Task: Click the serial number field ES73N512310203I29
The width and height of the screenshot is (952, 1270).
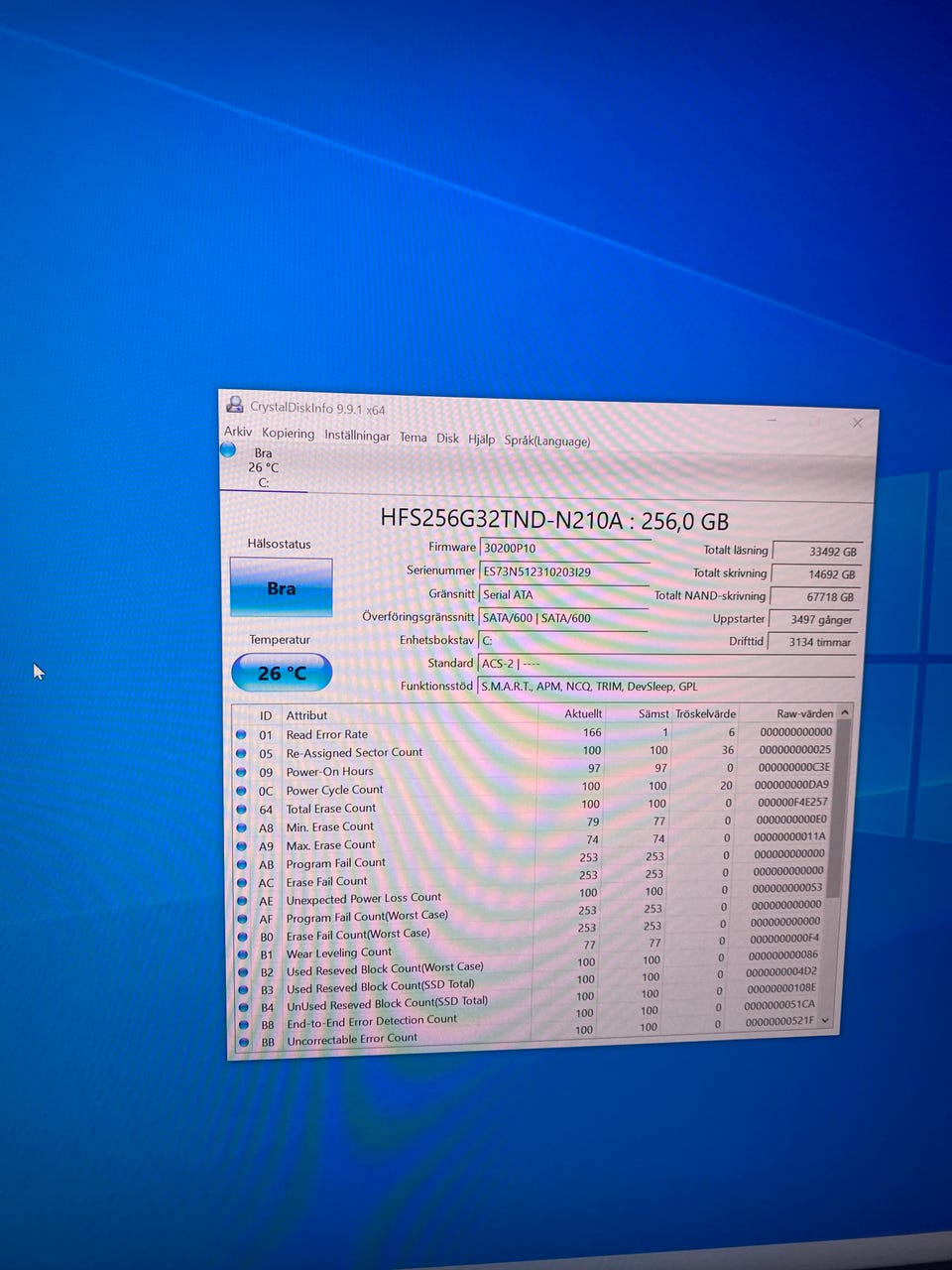Action: tap(564, 571)
